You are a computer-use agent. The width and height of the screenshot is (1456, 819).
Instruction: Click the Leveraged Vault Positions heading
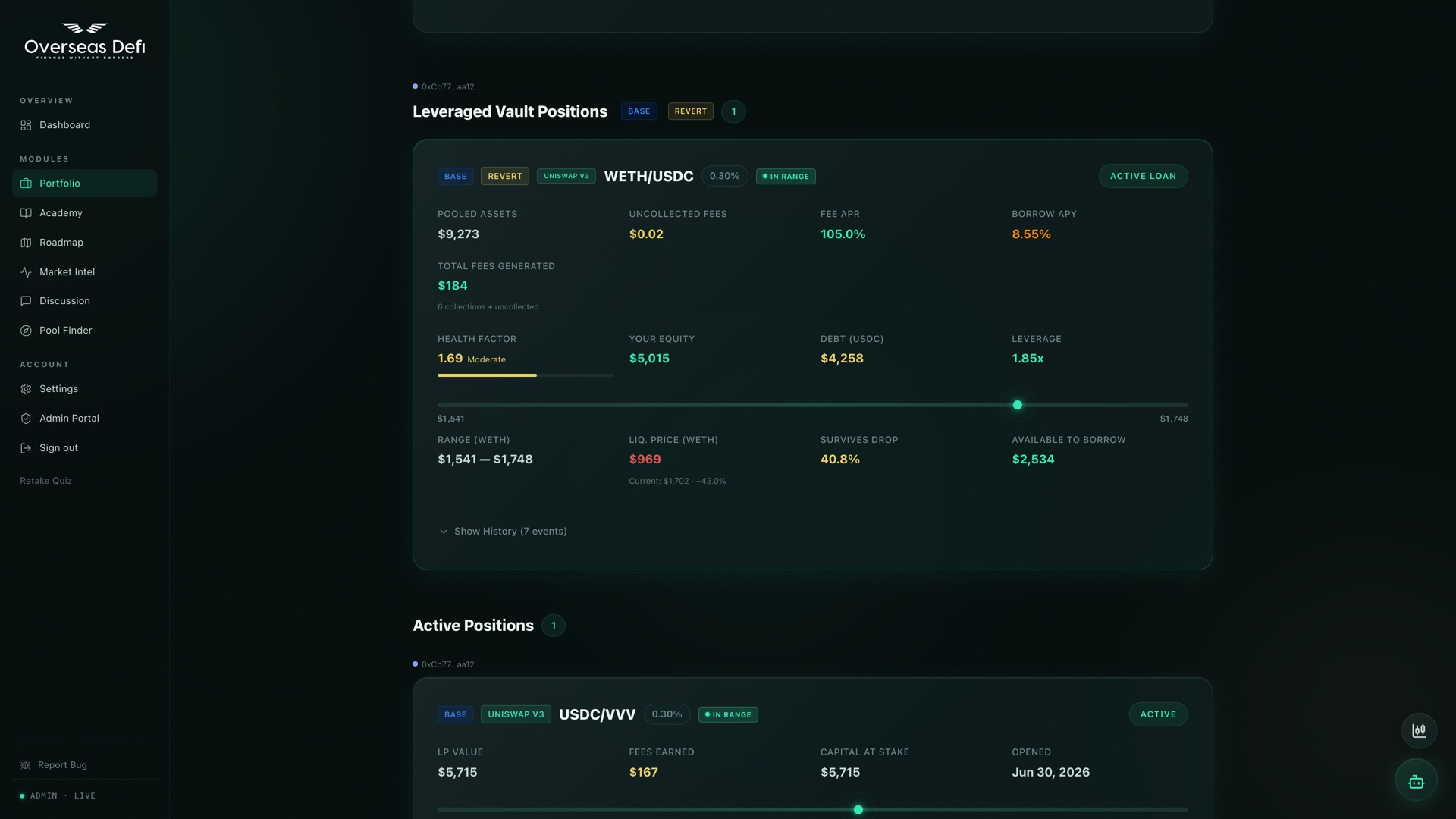(510, 111)
